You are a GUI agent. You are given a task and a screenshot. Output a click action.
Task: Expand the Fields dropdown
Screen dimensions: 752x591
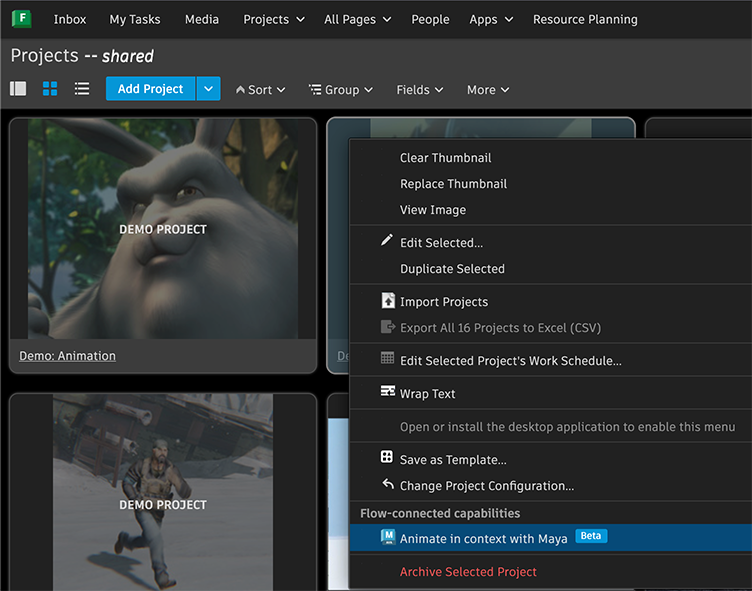tap(420, 90)
